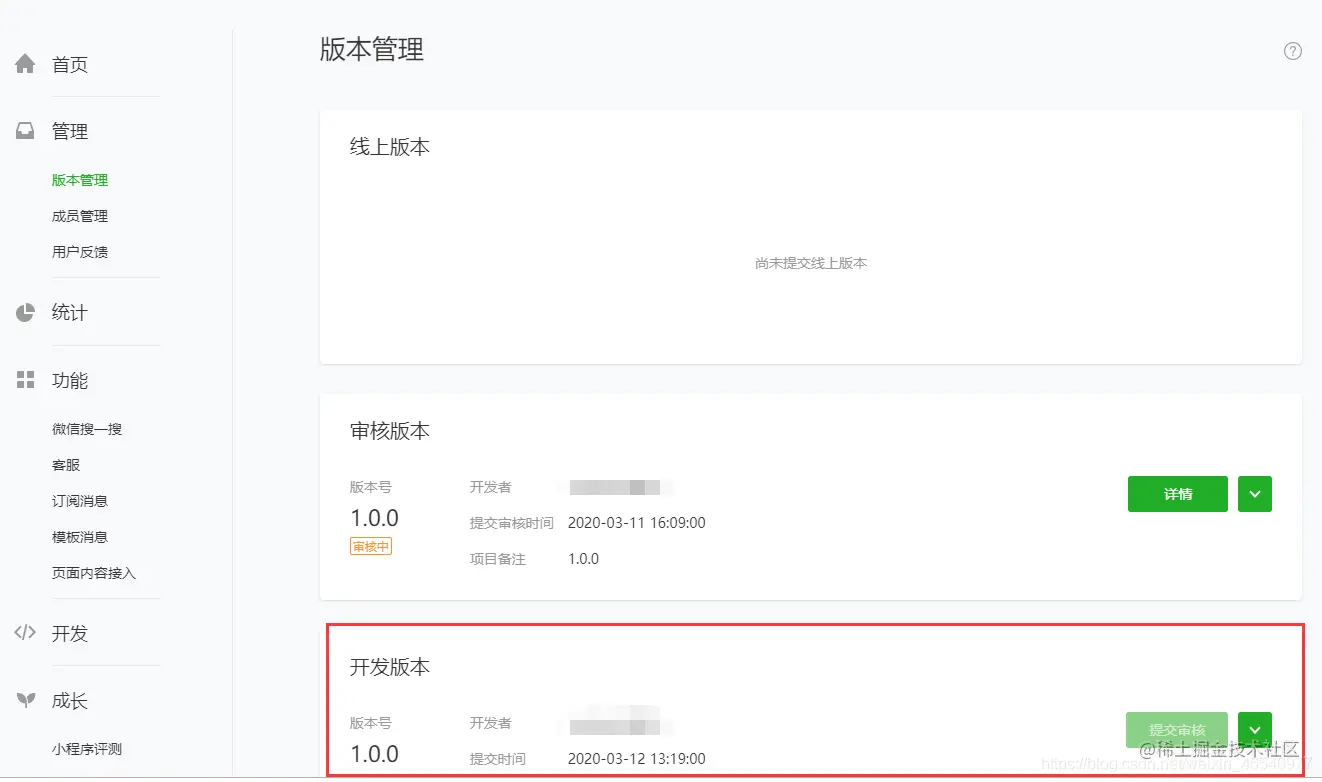Open 小程序评测 under 成长

point(87,747)
